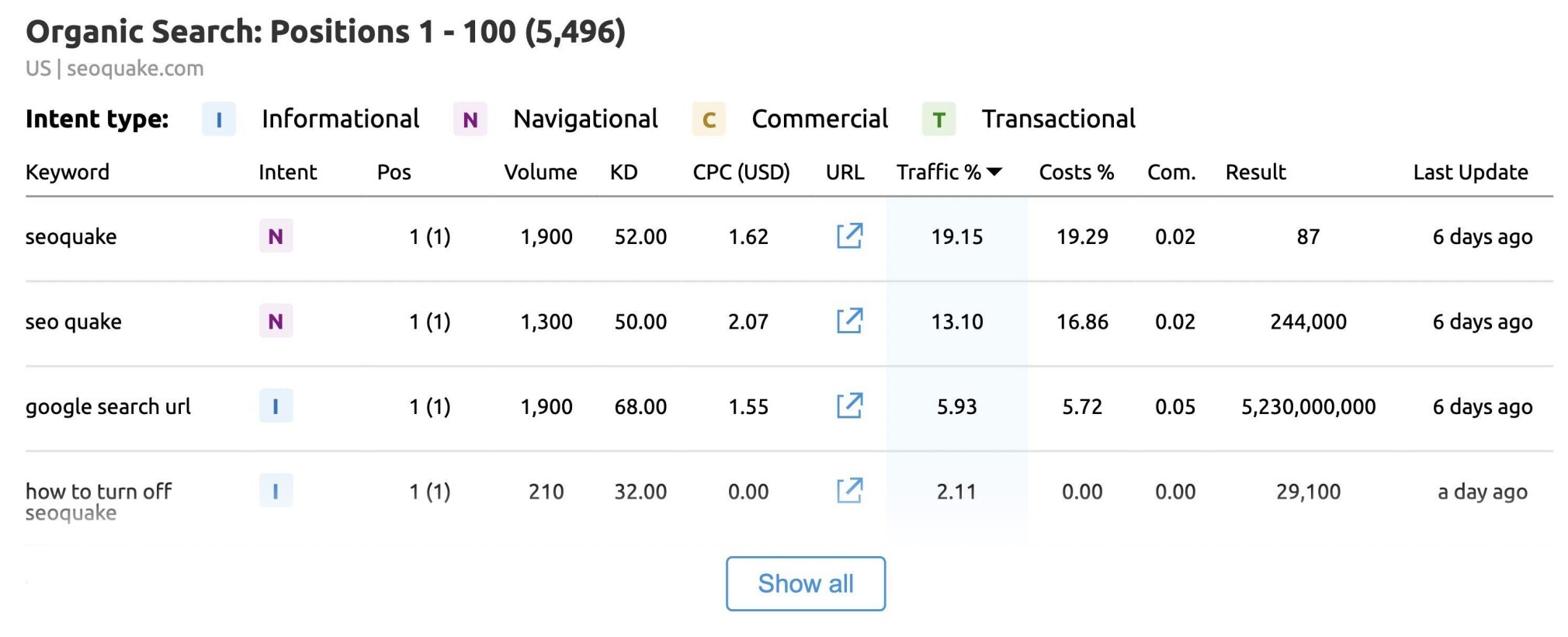Open the URL icon for google search url
The width and height of the screenshot is (1568, 637).
coord(849,405)
